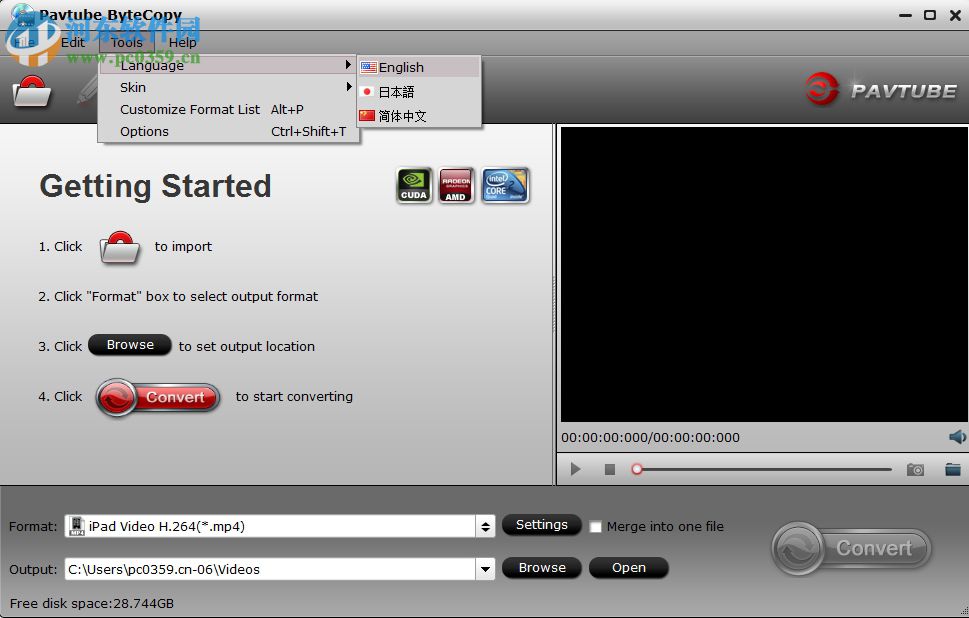Click the Intel Core logo icon
Viewport: 969px width, 618px height.
click(505, 185)
